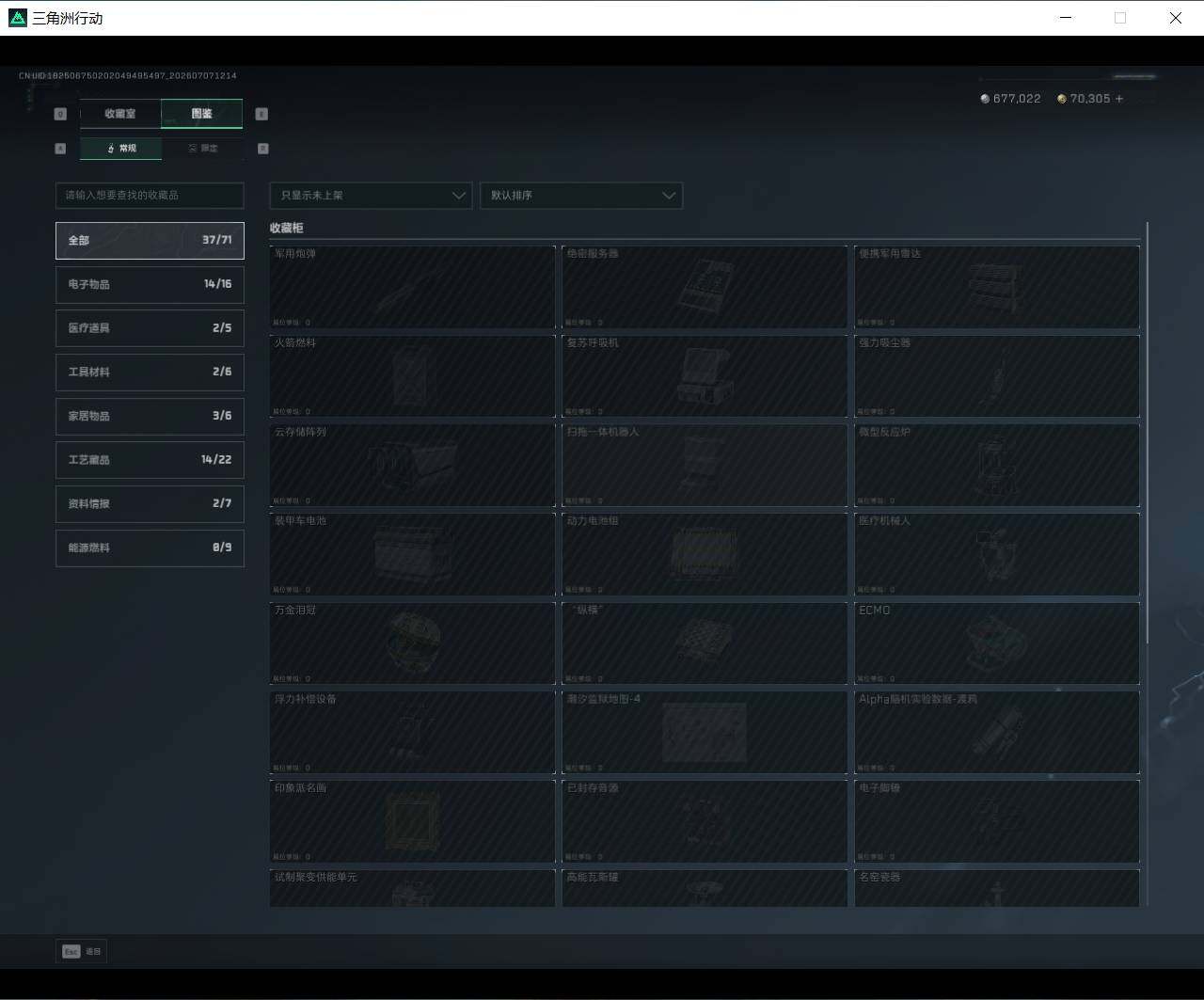Select the 图鉴 tab
1204x1000 pixels.
202,114
